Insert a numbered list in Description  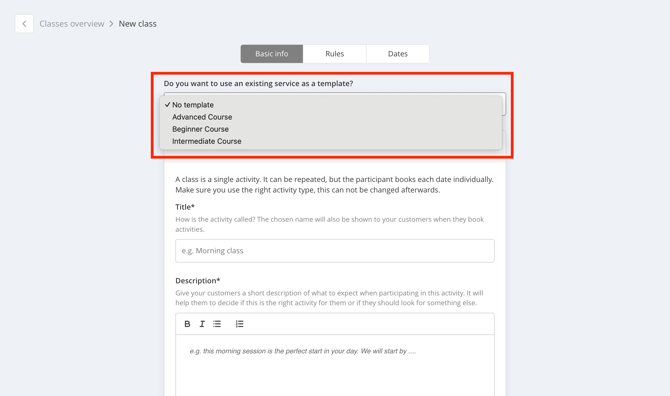coord(239,324)
